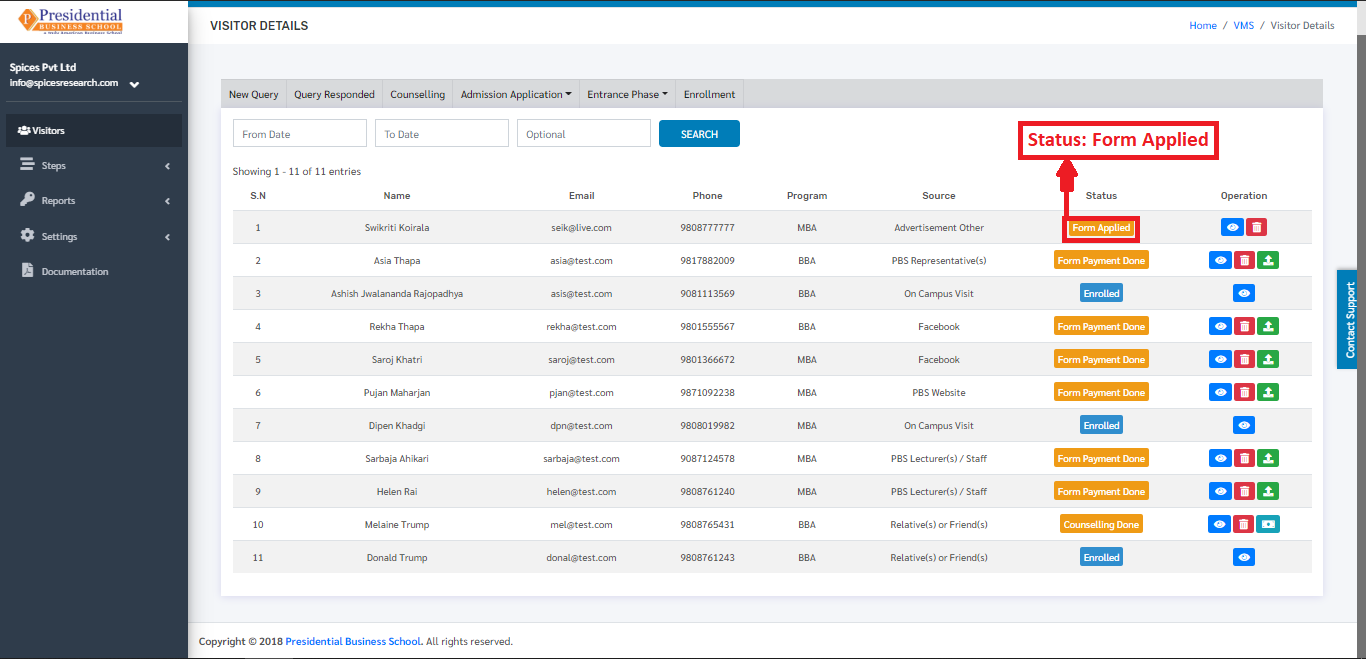1366x659 pixels.
Task: Open Contact Support side tab
Action: point(1349,319)
